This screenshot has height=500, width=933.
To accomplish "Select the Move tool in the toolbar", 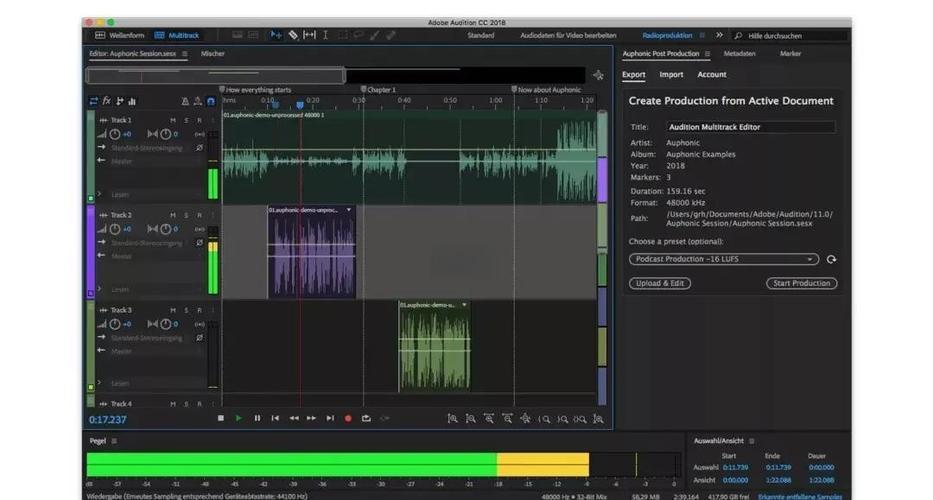I will coord(275,35).
